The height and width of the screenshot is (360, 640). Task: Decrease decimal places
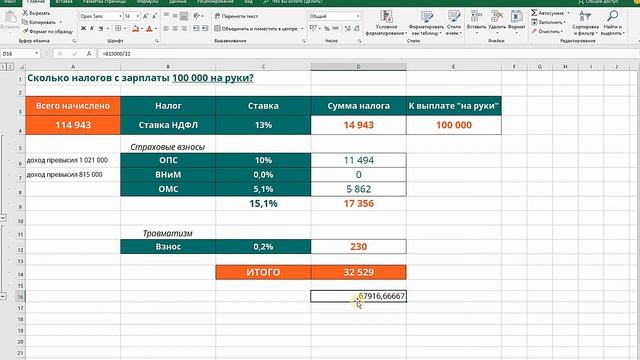tap(357, 29)
